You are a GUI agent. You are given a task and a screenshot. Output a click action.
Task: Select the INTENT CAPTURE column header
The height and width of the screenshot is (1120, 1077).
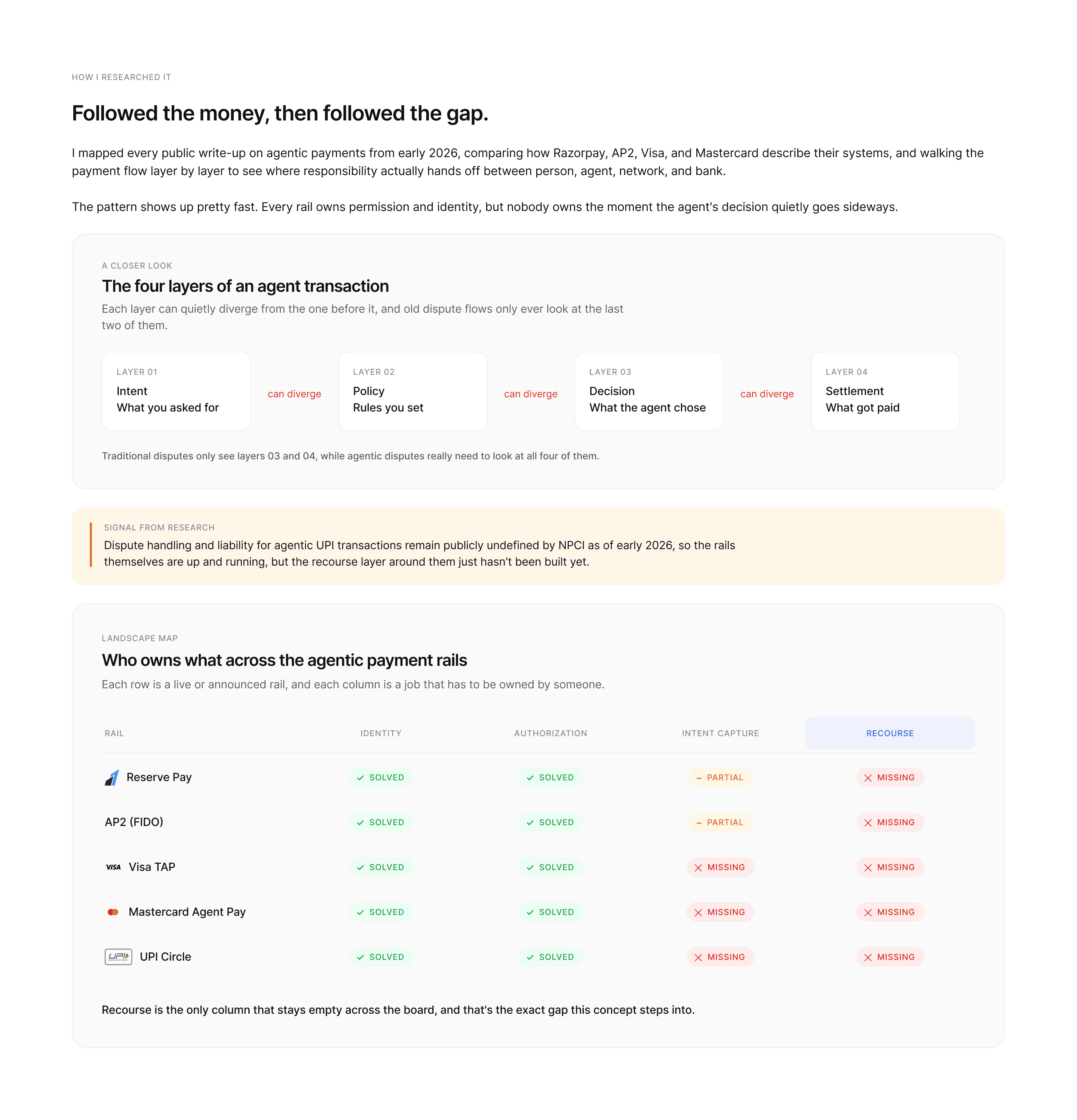click(720, 733)
